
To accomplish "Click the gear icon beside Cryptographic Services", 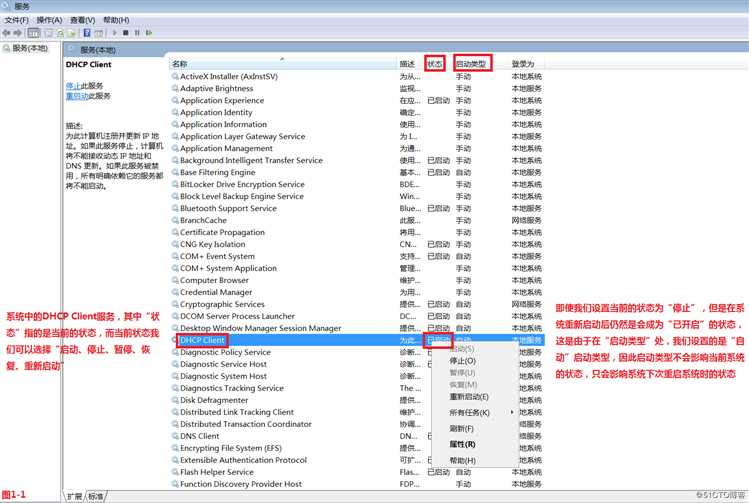I will [x=175, y=304].
